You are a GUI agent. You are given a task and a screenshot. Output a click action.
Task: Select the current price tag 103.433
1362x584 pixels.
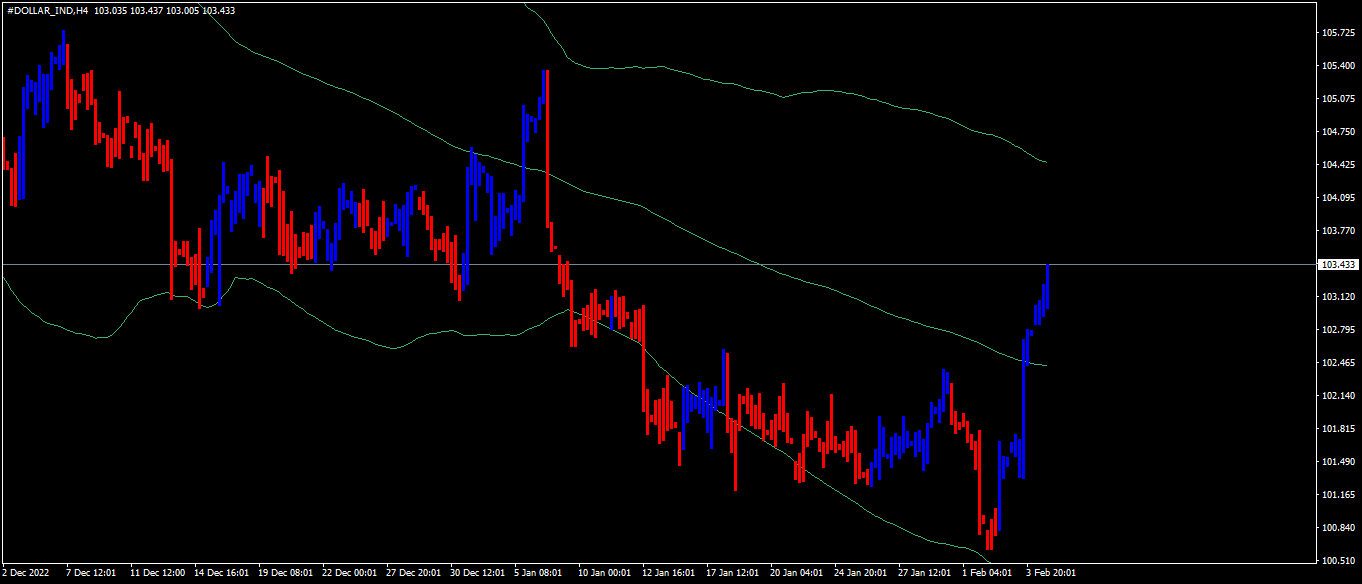click(x=1338, y=265)
